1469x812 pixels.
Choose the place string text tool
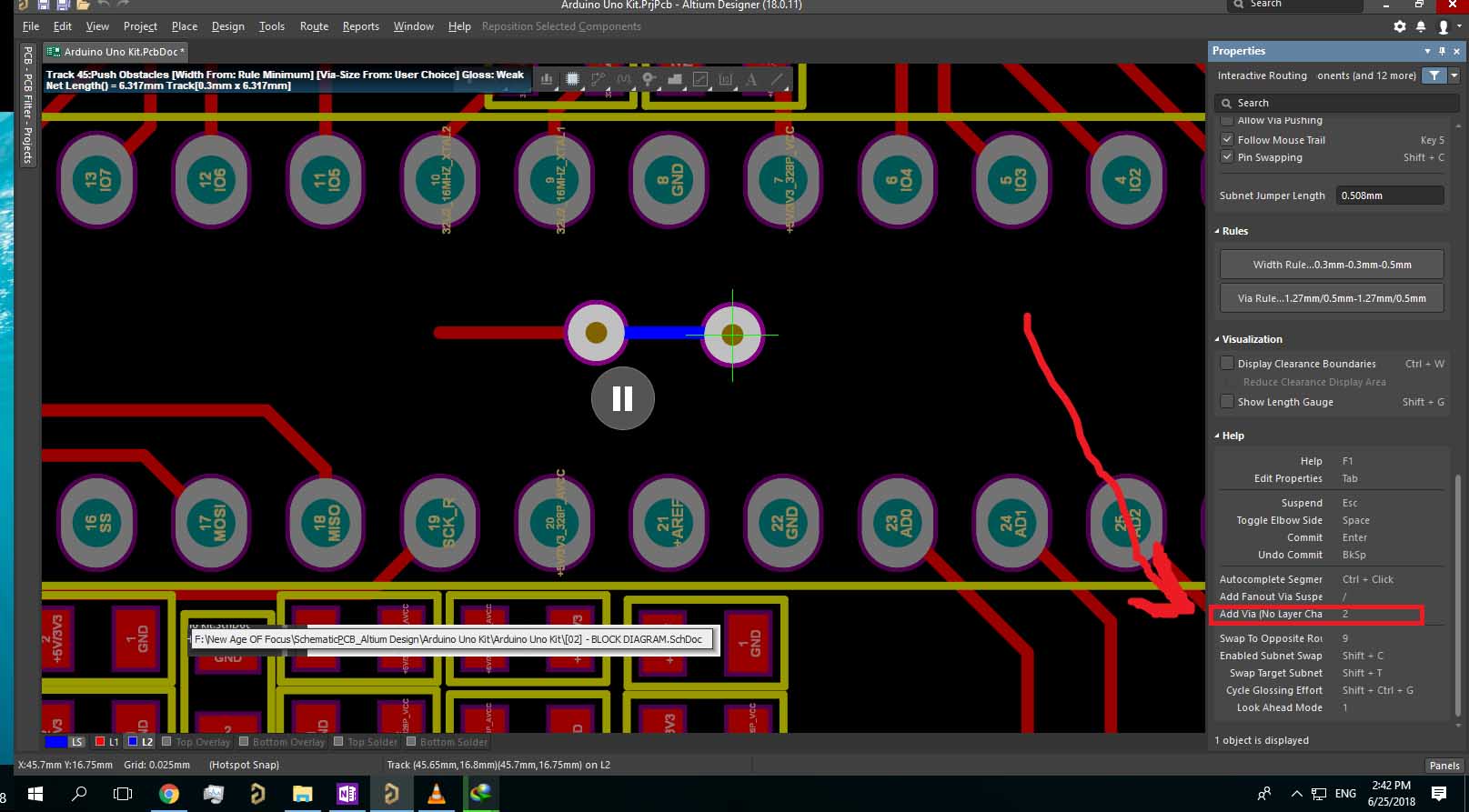[x=751, y=80]
